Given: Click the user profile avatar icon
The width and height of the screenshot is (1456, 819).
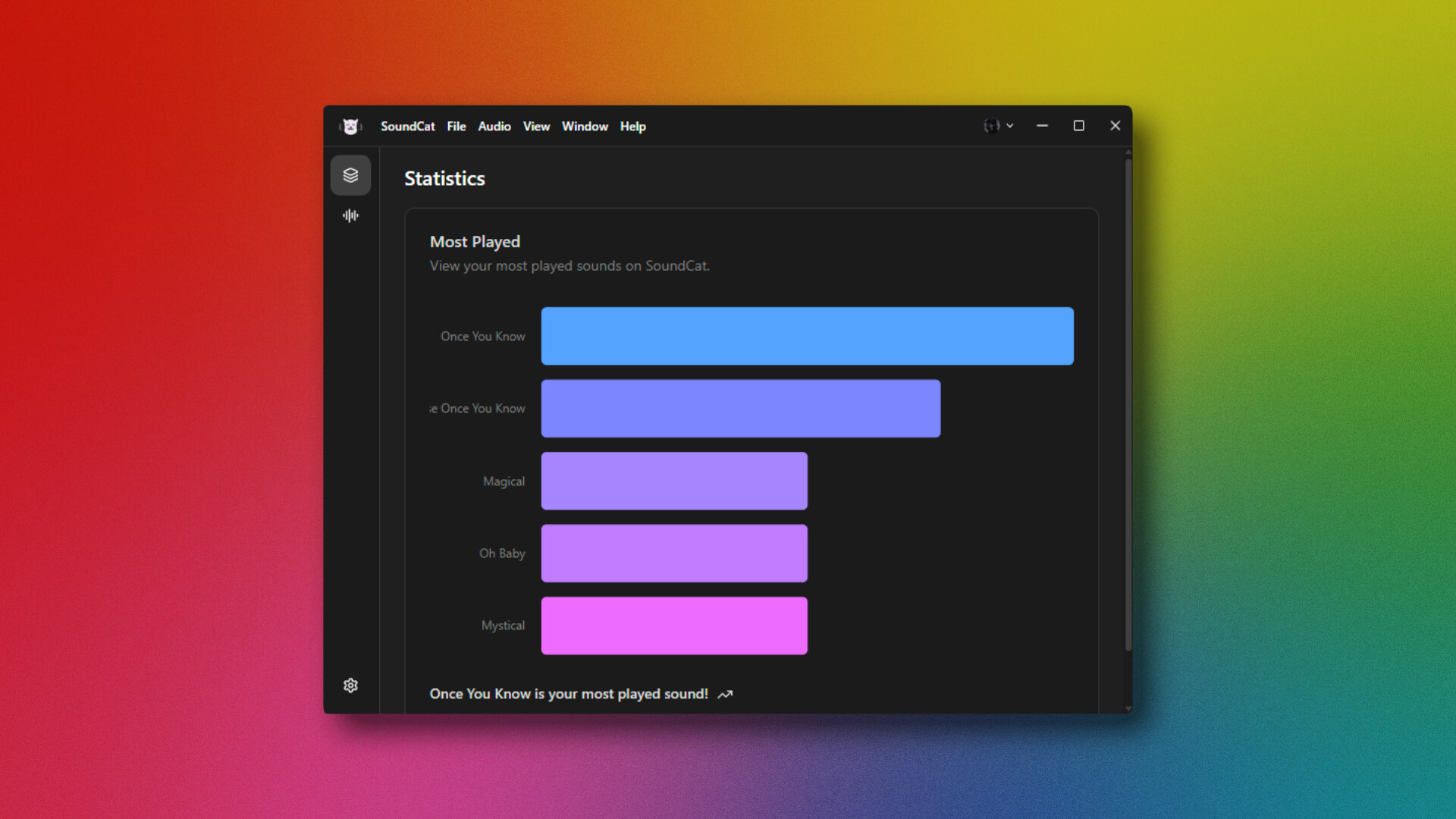Looking at the screenshot, I should 992,125.
